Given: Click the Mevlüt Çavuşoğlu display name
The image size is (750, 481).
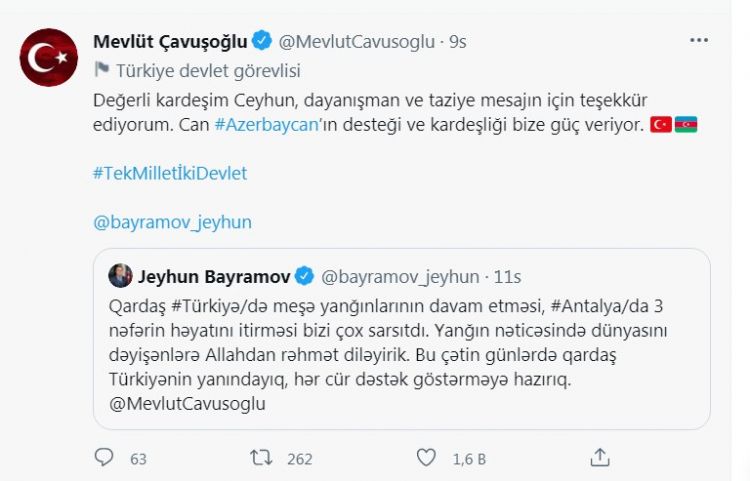Looking at the screenshot, I should [170, 42].
